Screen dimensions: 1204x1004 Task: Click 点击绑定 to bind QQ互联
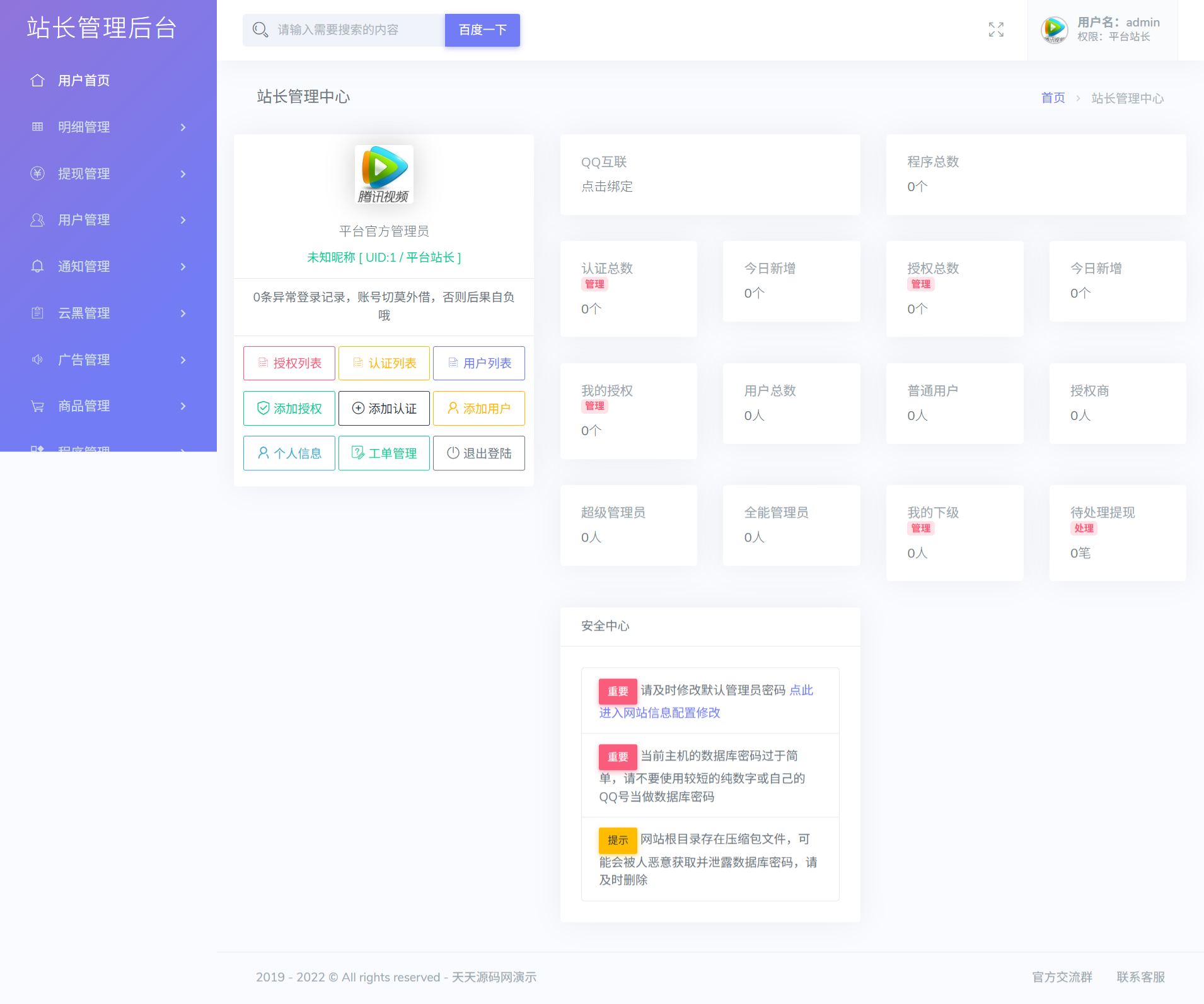click(x=607, y=186)
